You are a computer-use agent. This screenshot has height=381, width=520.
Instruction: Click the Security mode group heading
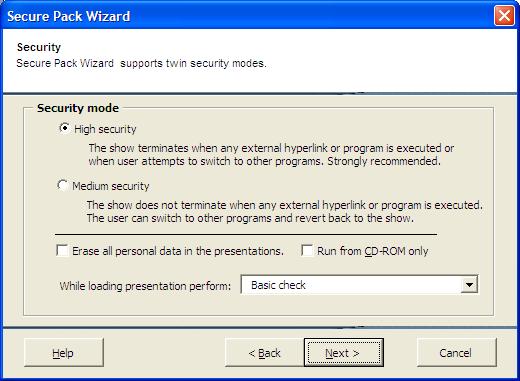(78, 108)
